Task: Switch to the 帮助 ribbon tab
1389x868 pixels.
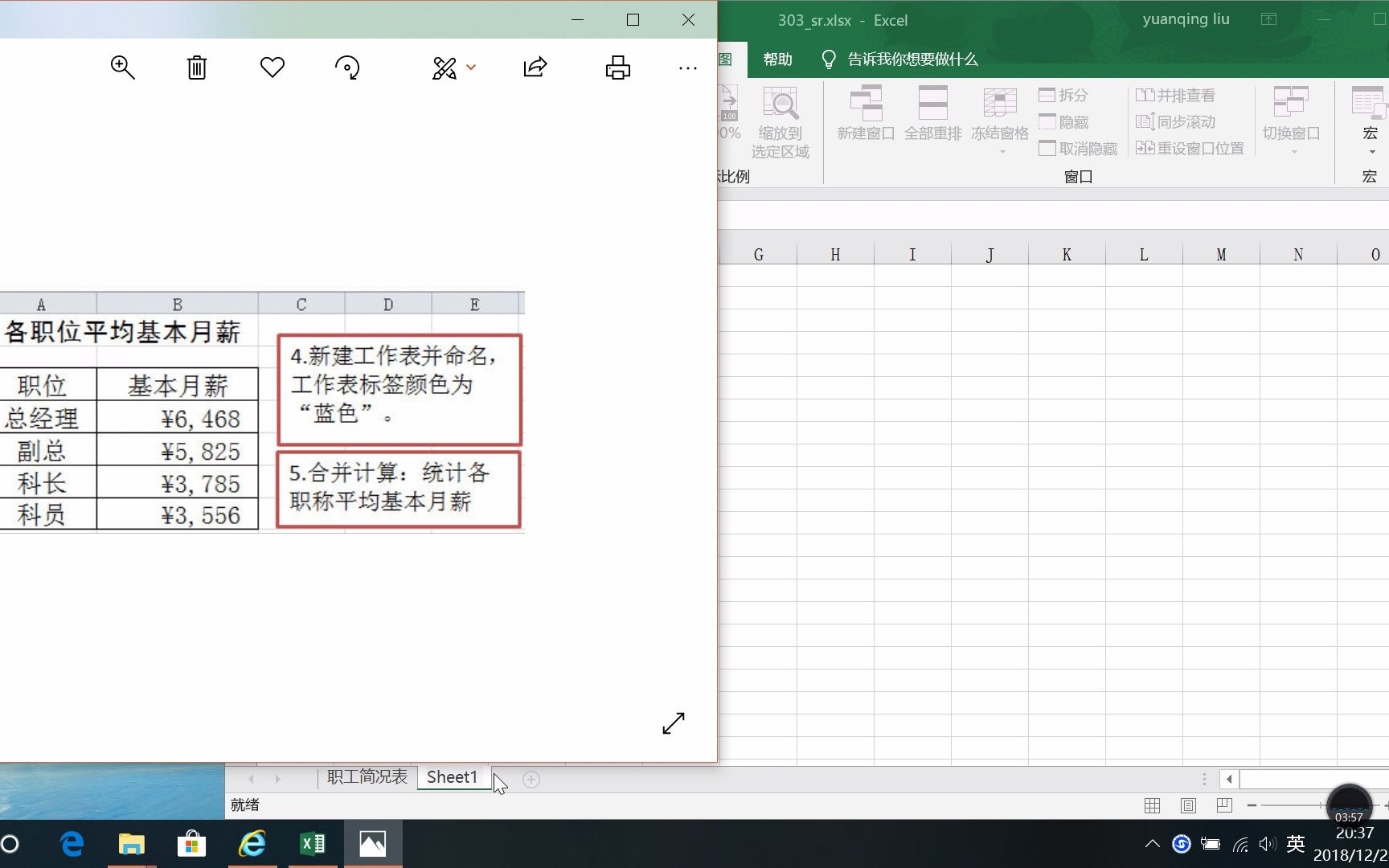Action: click(x=776, y=59)
